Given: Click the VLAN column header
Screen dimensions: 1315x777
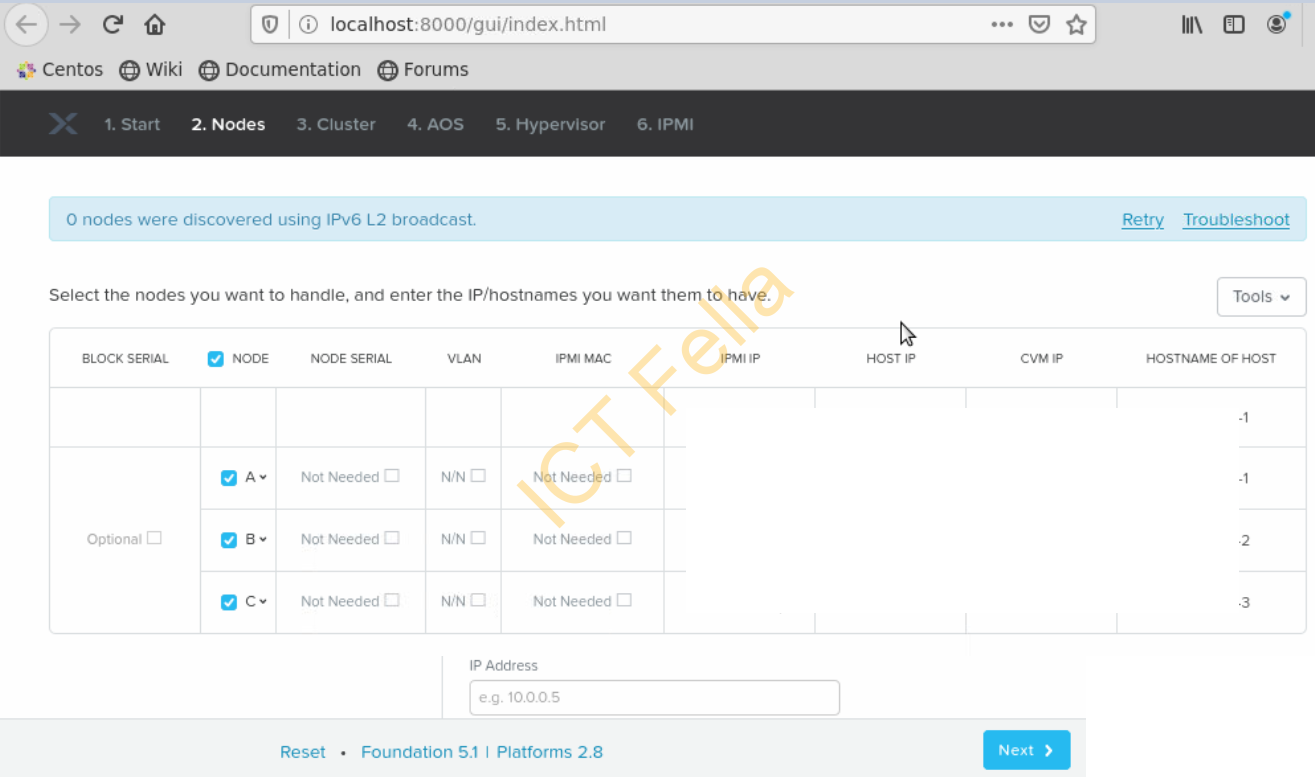Looking at the screenshot, I should (464, 358).
